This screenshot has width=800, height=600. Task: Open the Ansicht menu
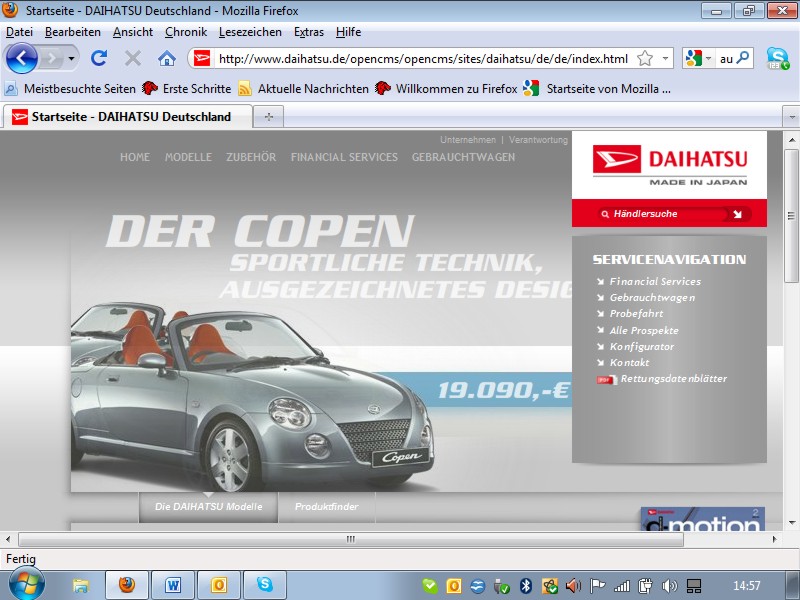point(133,32)
